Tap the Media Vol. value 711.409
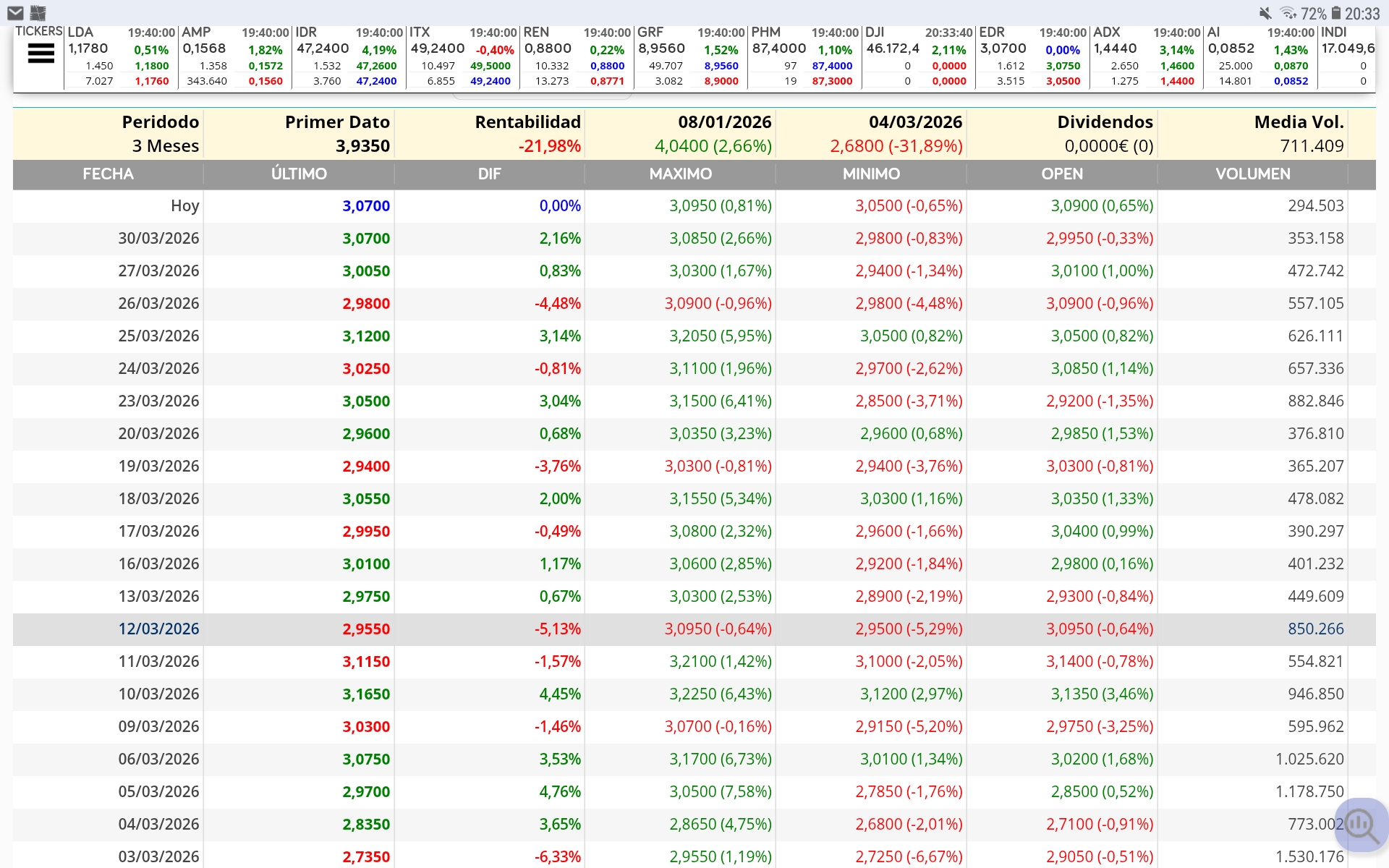Viewport: 1389px width, 868px height. click(1312, 146)
